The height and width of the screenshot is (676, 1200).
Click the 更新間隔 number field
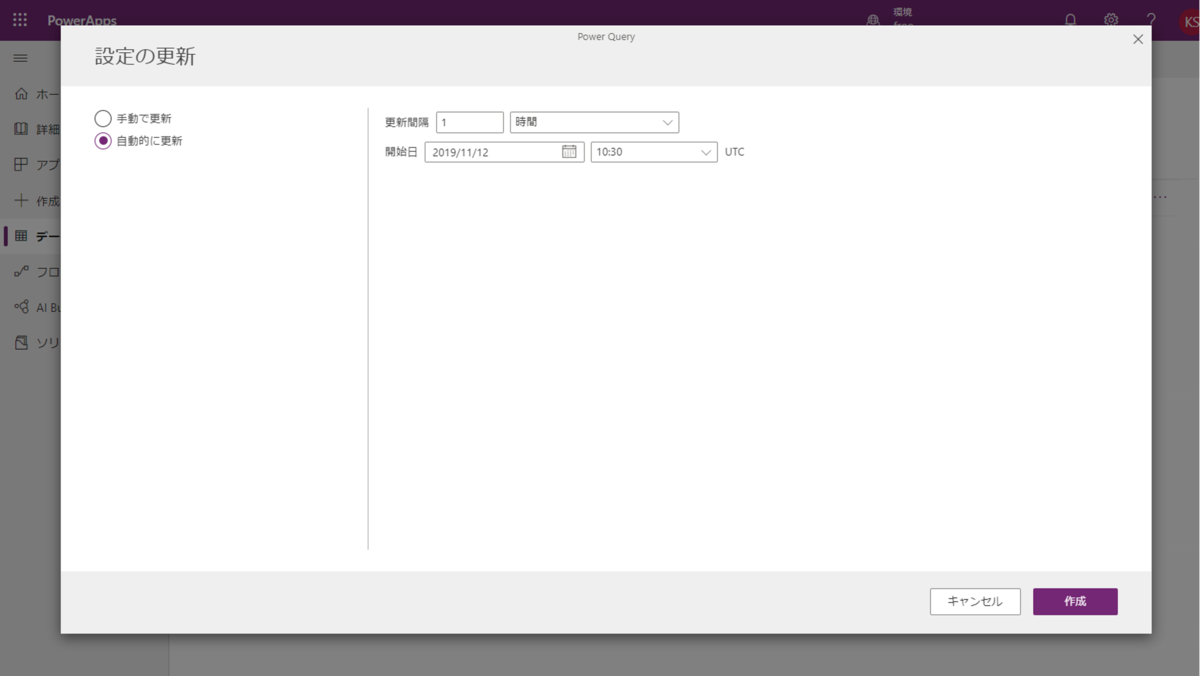pyautogui.click(x=470, y=122)
